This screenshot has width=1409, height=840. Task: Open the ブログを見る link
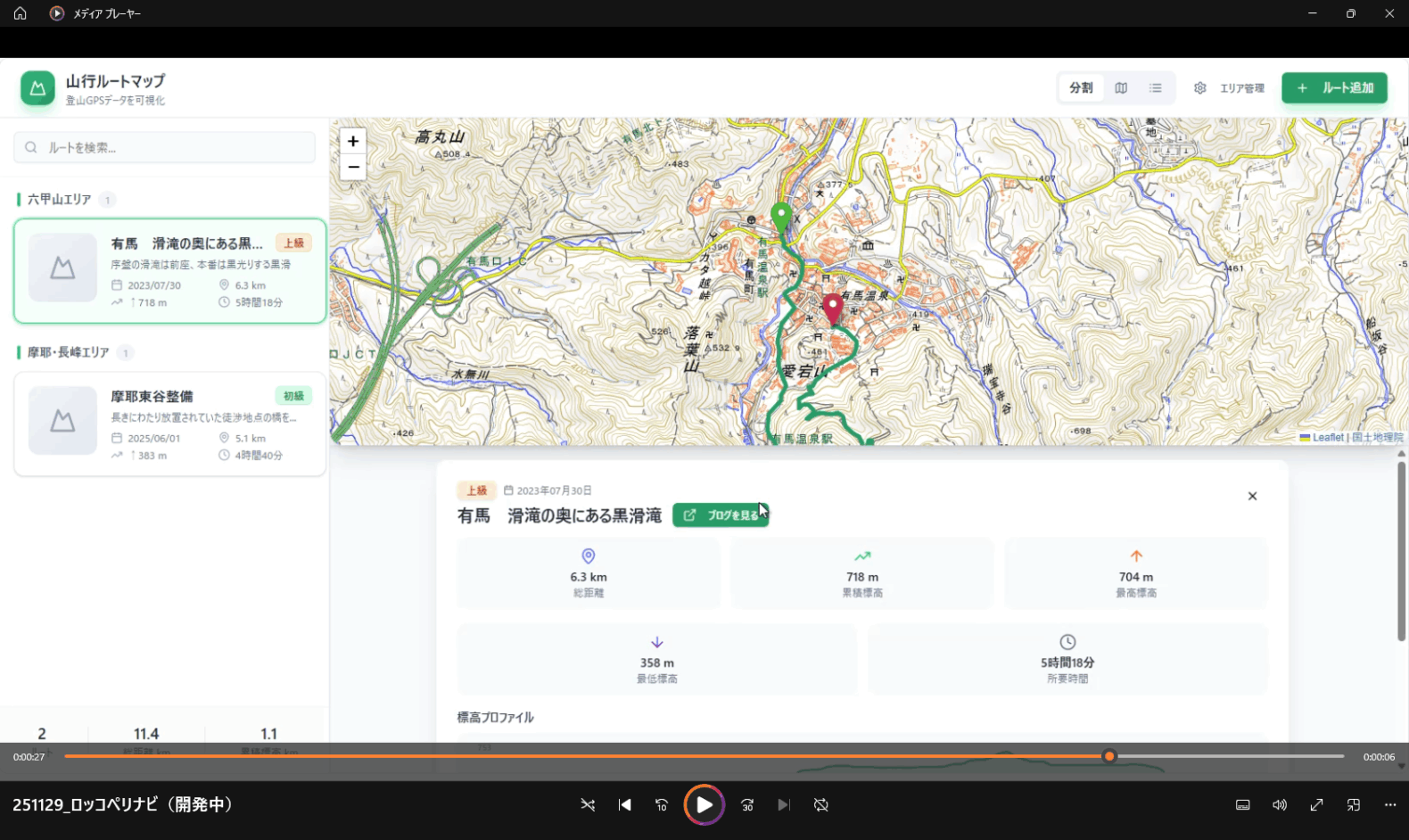(721, 515)
